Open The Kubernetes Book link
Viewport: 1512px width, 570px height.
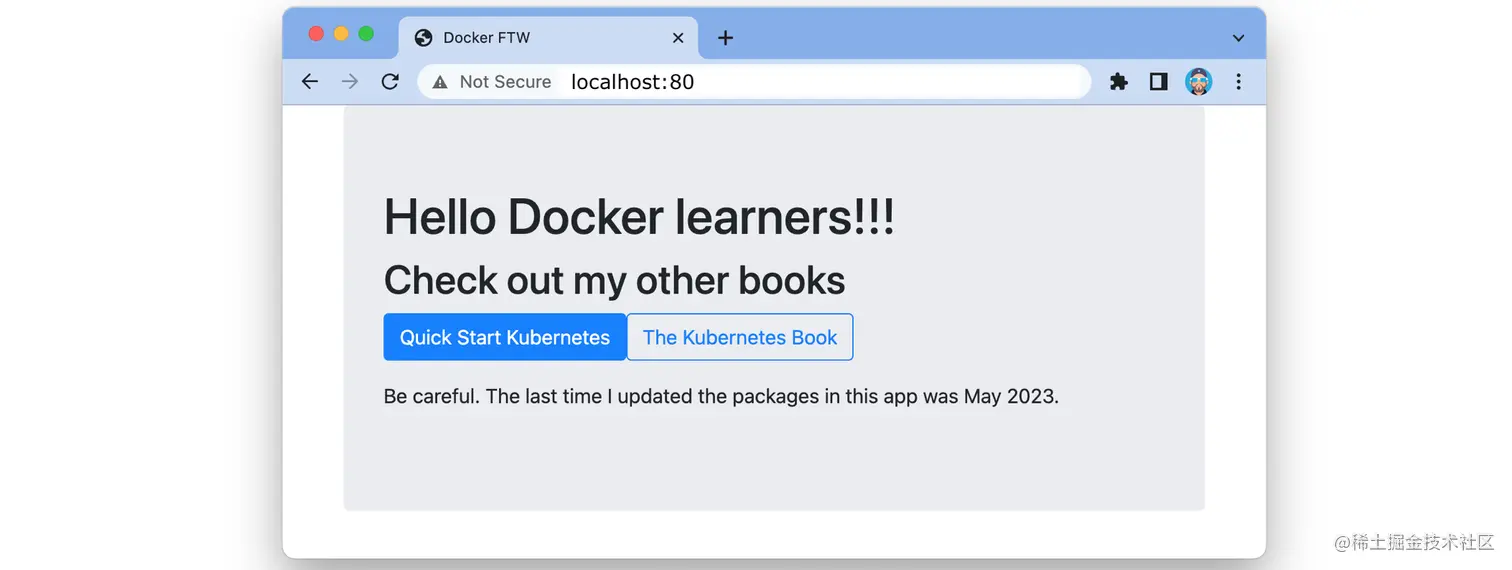740,337
